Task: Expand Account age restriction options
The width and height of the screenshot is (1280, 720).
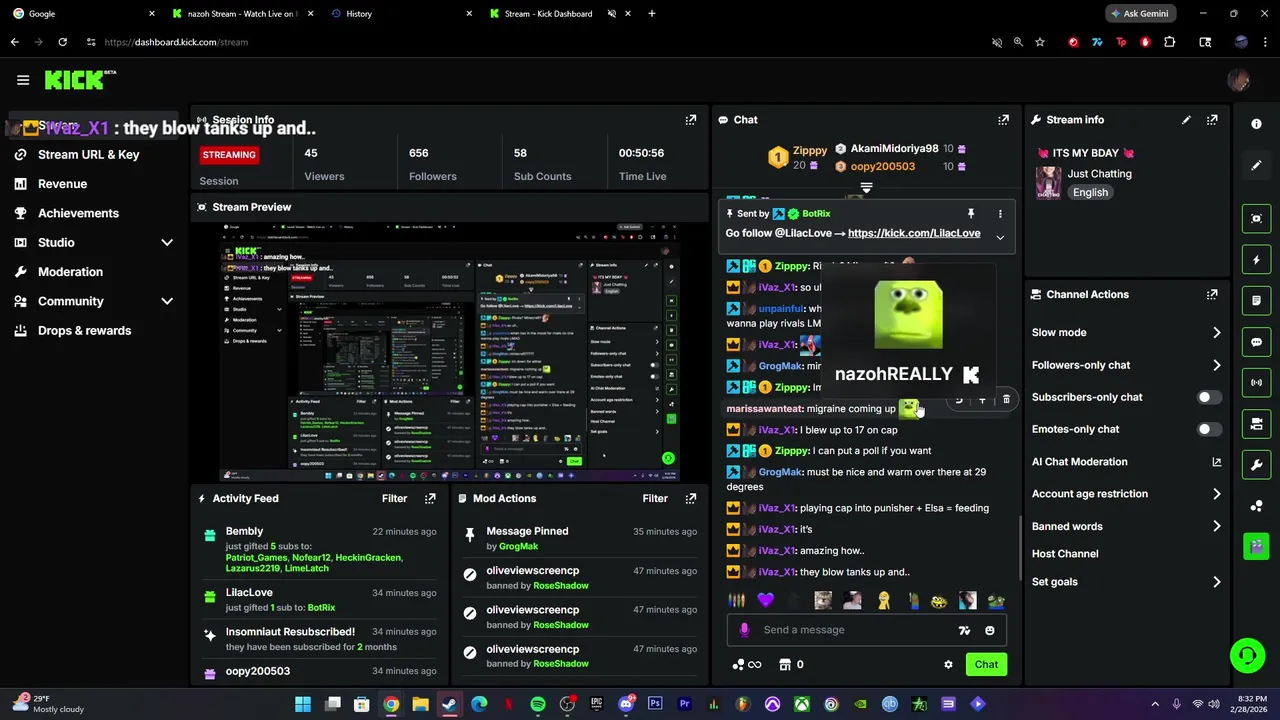Action: [1216, 494]
